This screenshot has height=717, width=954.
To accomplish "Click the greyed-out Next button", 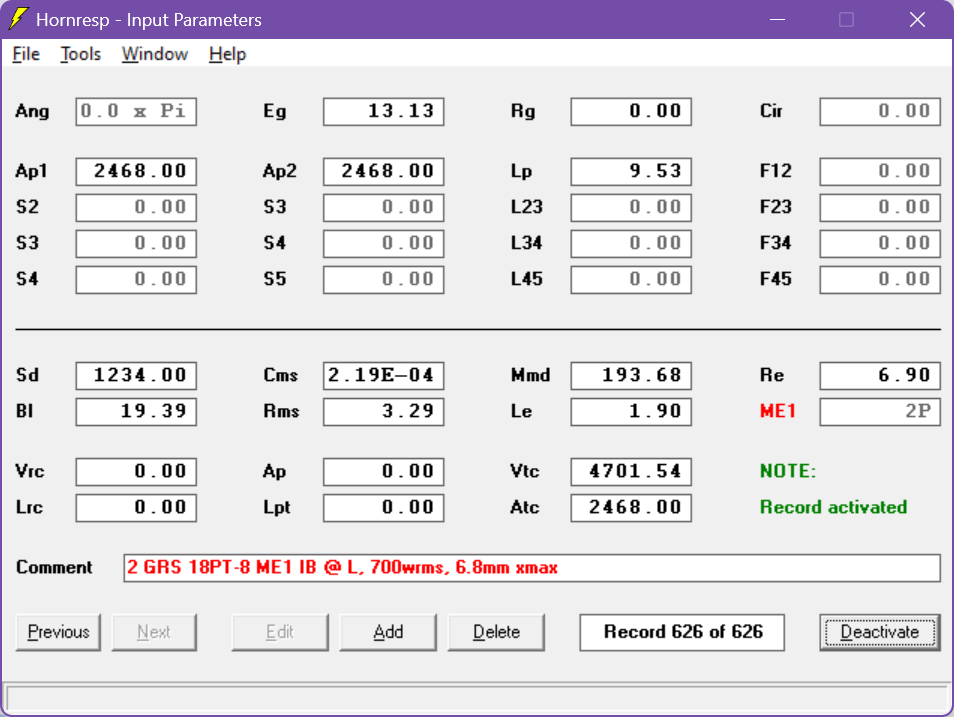I will point(154,632).
